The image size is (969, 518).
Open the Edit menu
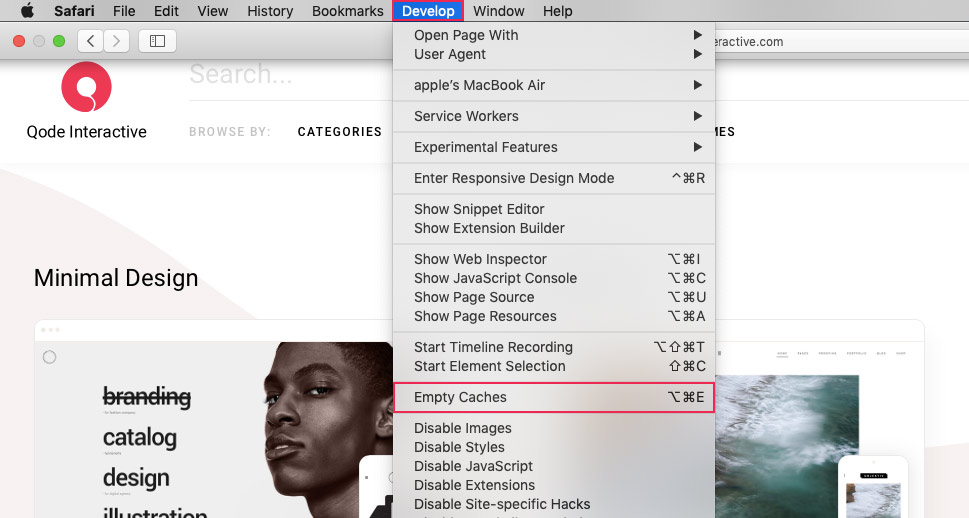coord(166,11)
